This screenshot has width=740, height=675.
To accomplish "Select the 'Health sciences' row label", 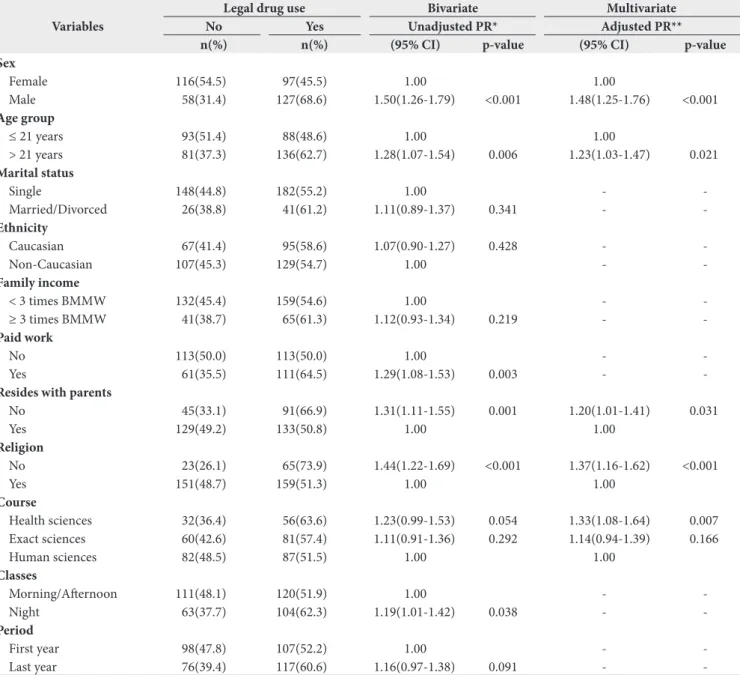I will tap(50, 521).
